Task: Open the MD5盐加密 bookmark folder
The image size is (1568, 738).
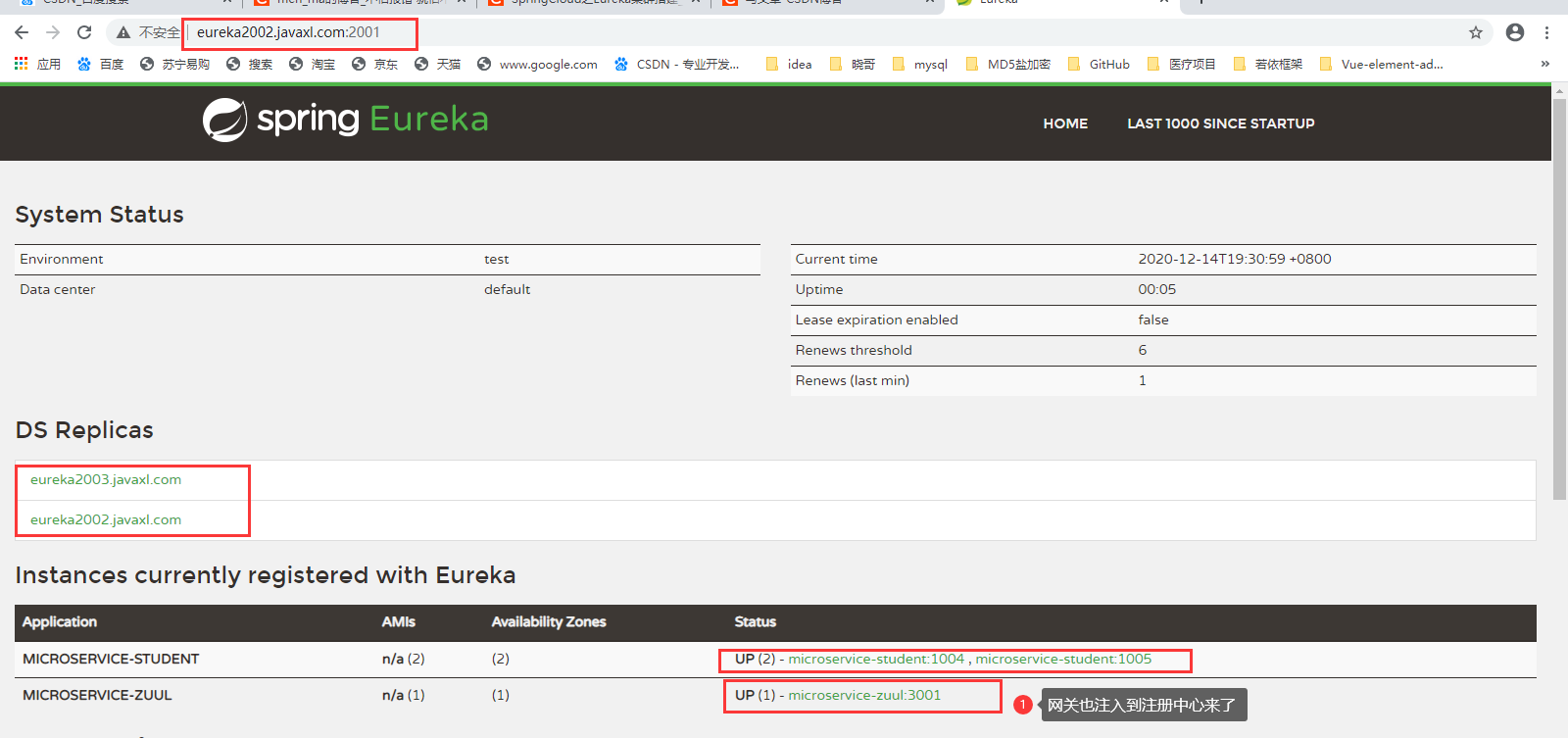Action: (1007, 64)
